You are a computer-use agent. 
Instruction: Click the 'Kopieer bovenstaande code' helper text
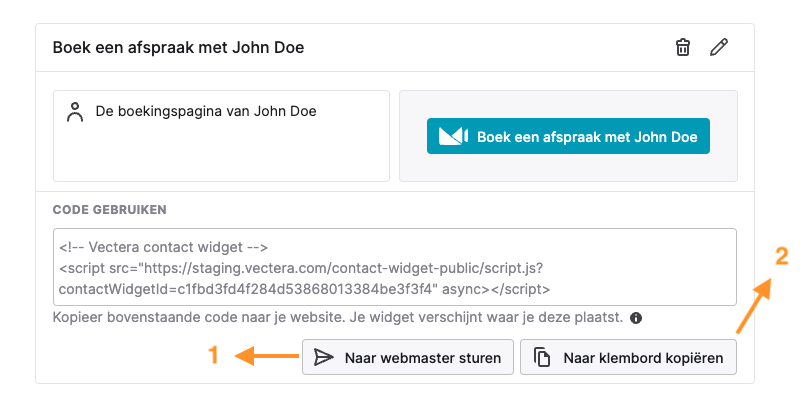coord(339,317)
